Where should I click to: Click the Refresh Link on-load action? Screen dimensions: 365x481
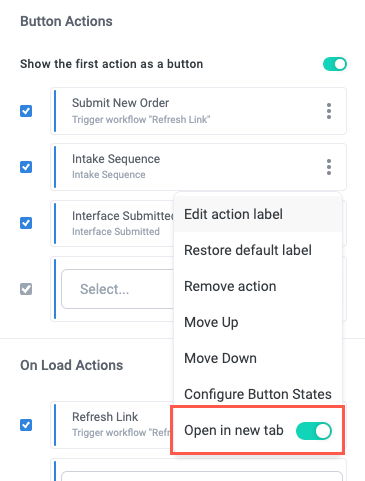pos(112,425)
